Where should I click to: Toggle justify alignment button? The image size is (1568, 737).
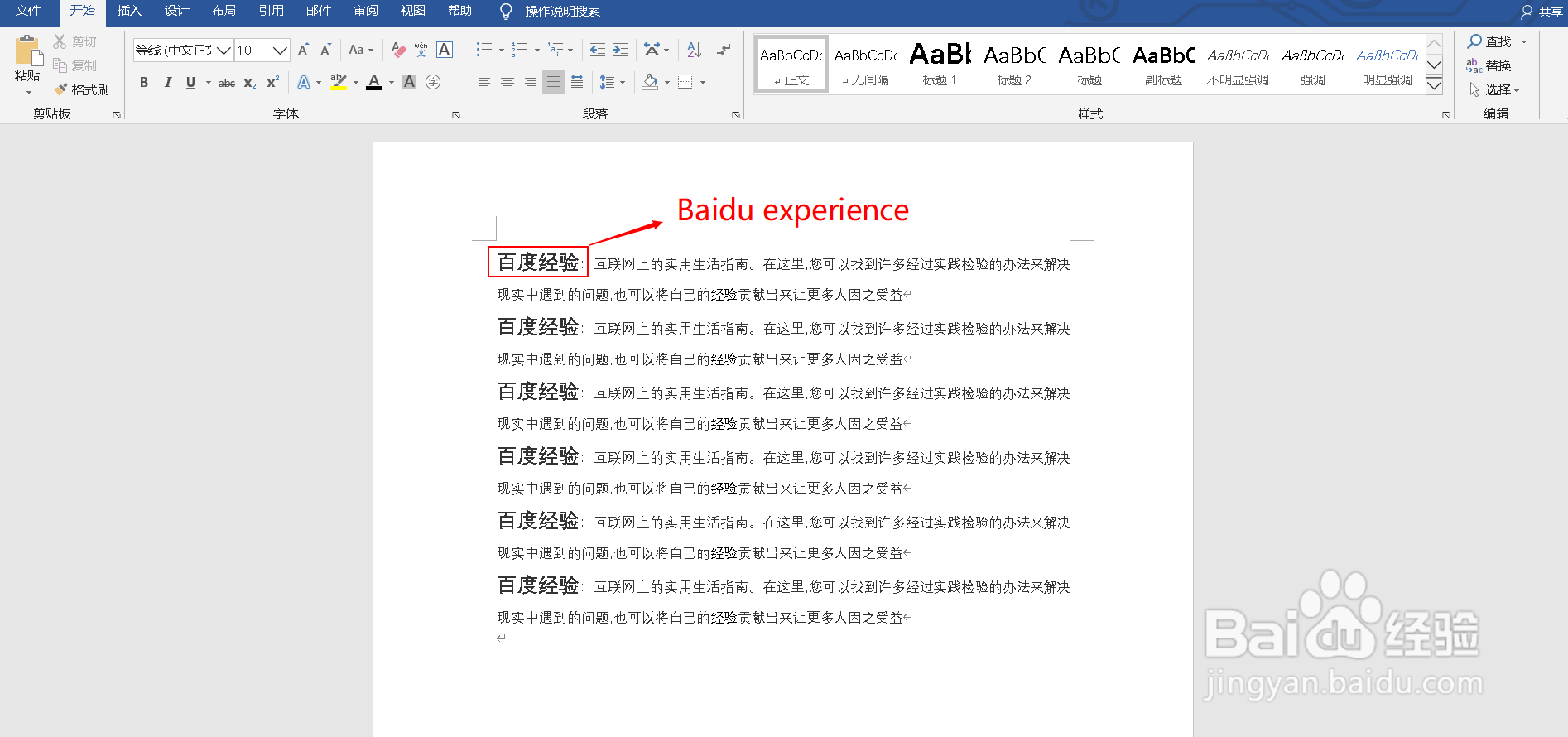[554, 82]
